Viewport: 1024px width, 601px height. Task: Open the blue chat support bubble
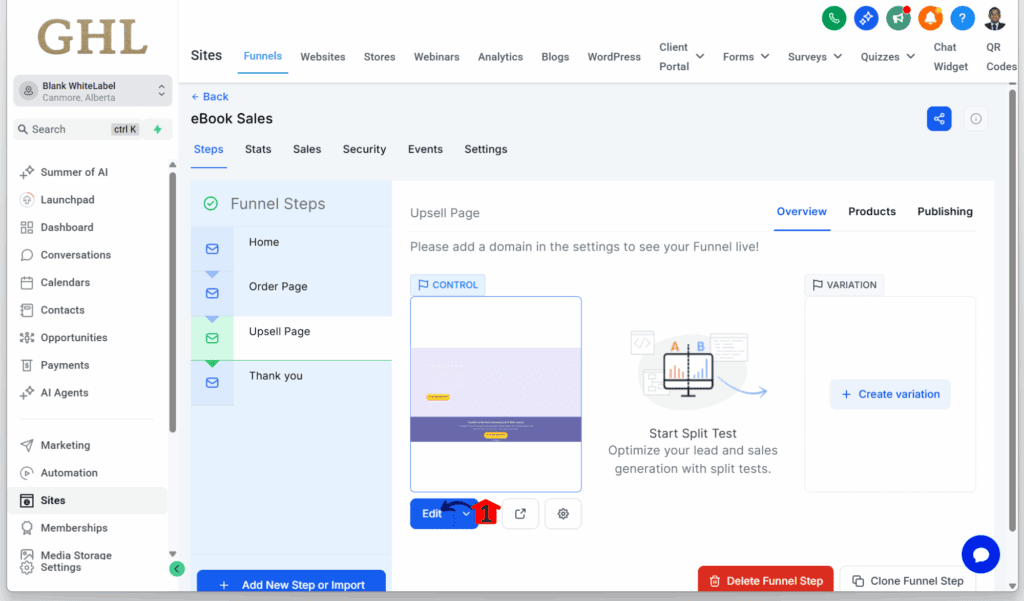click(x=980, y=555)
